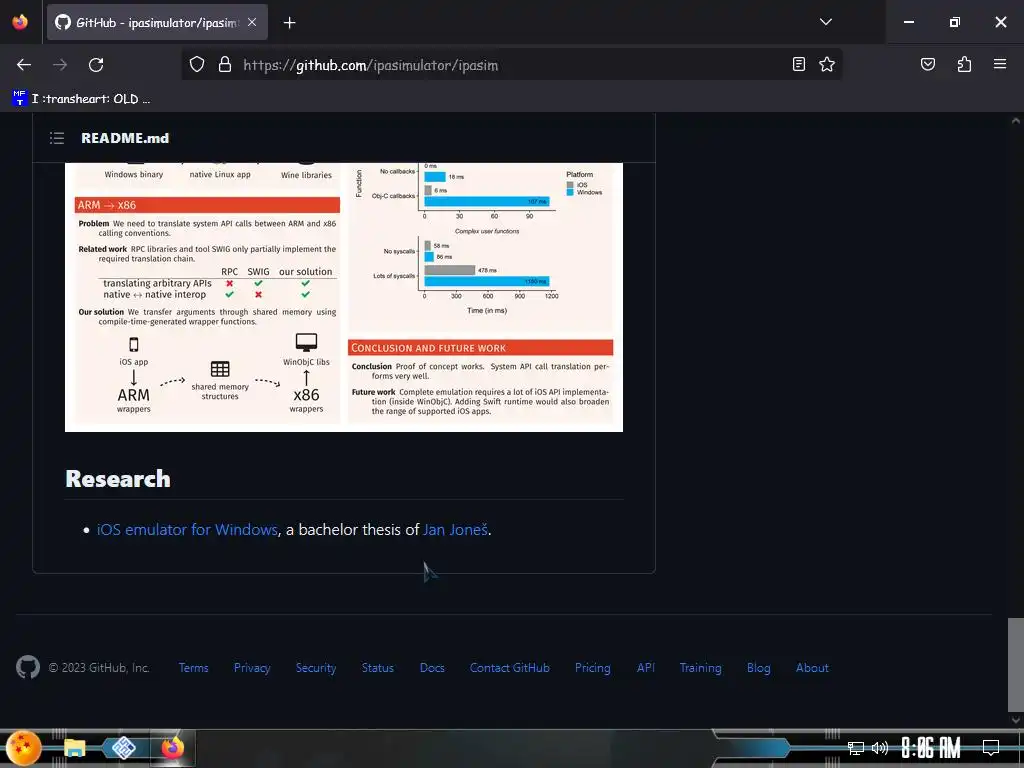Open the API footer link

(x=646, y=668)
